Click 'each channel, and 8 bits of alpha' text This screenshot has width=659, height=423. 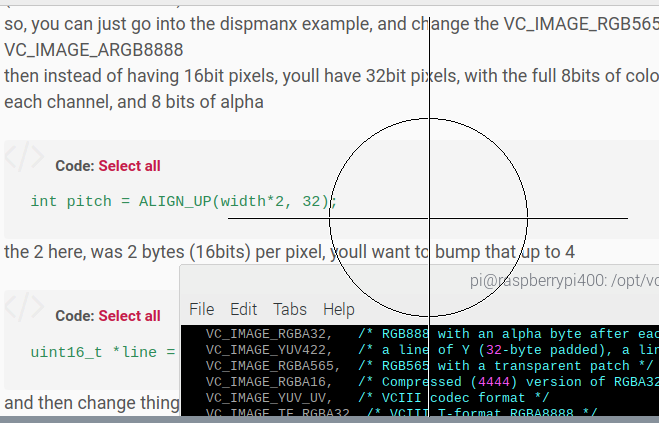pos(134,102)
